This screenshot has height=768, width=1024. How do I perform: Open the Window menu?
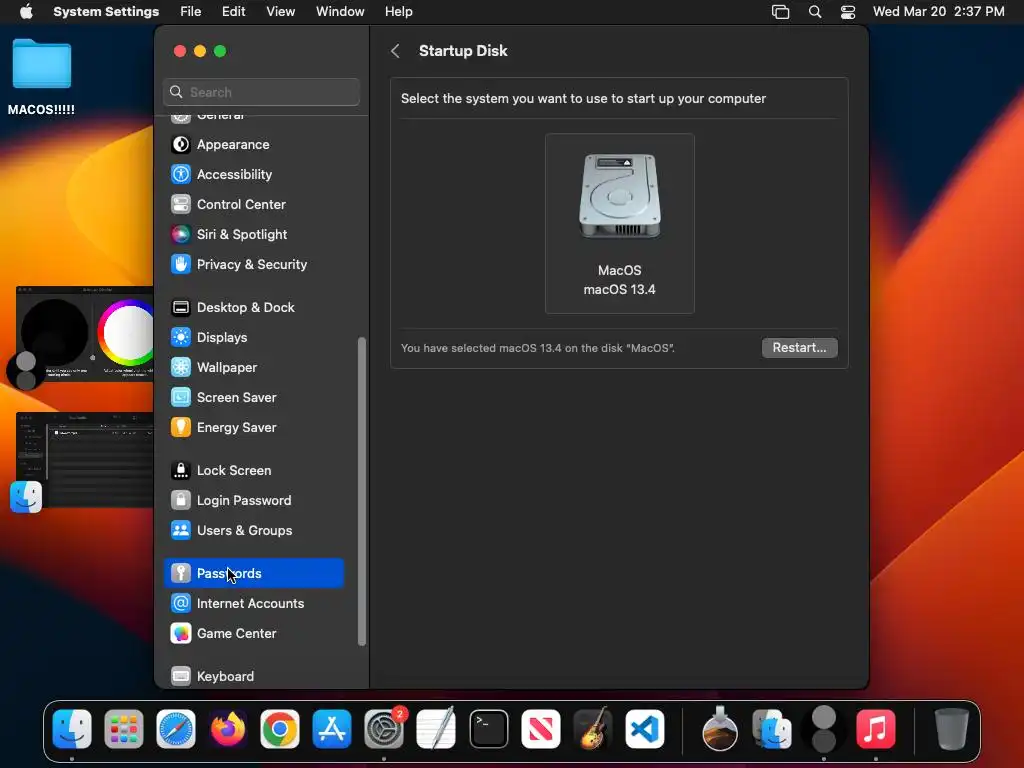(x=340, y=12)
